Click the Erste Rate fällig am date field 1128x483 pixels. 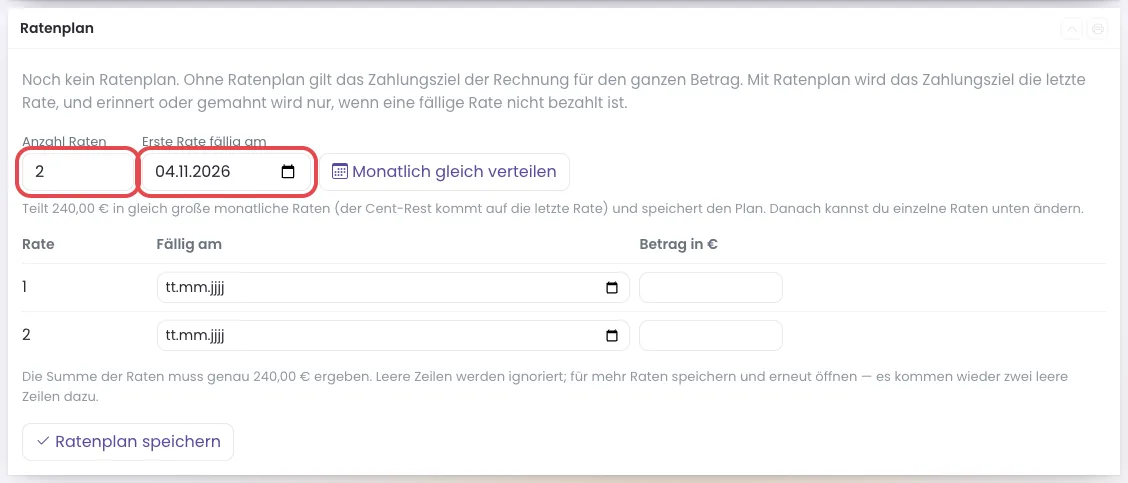227,172
